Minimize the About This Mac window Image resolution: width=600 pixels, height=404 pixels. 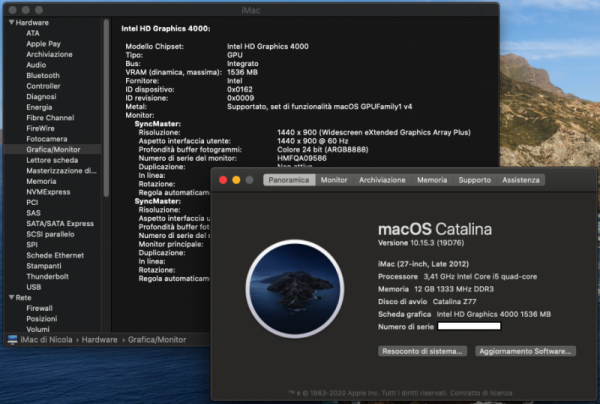[x=236, y=180]
